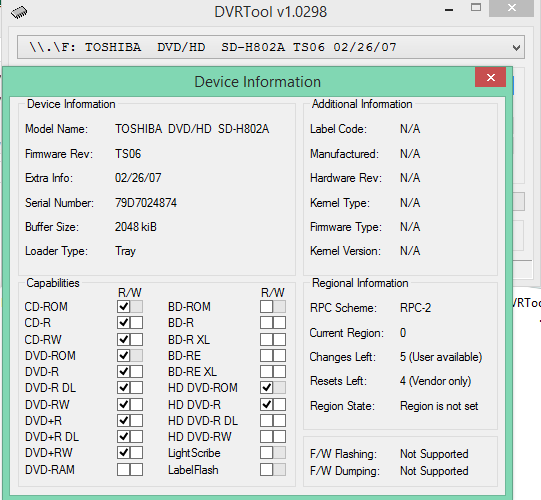
Task: Toggle DVD-RW write checkbox
Action: point(136,404)
